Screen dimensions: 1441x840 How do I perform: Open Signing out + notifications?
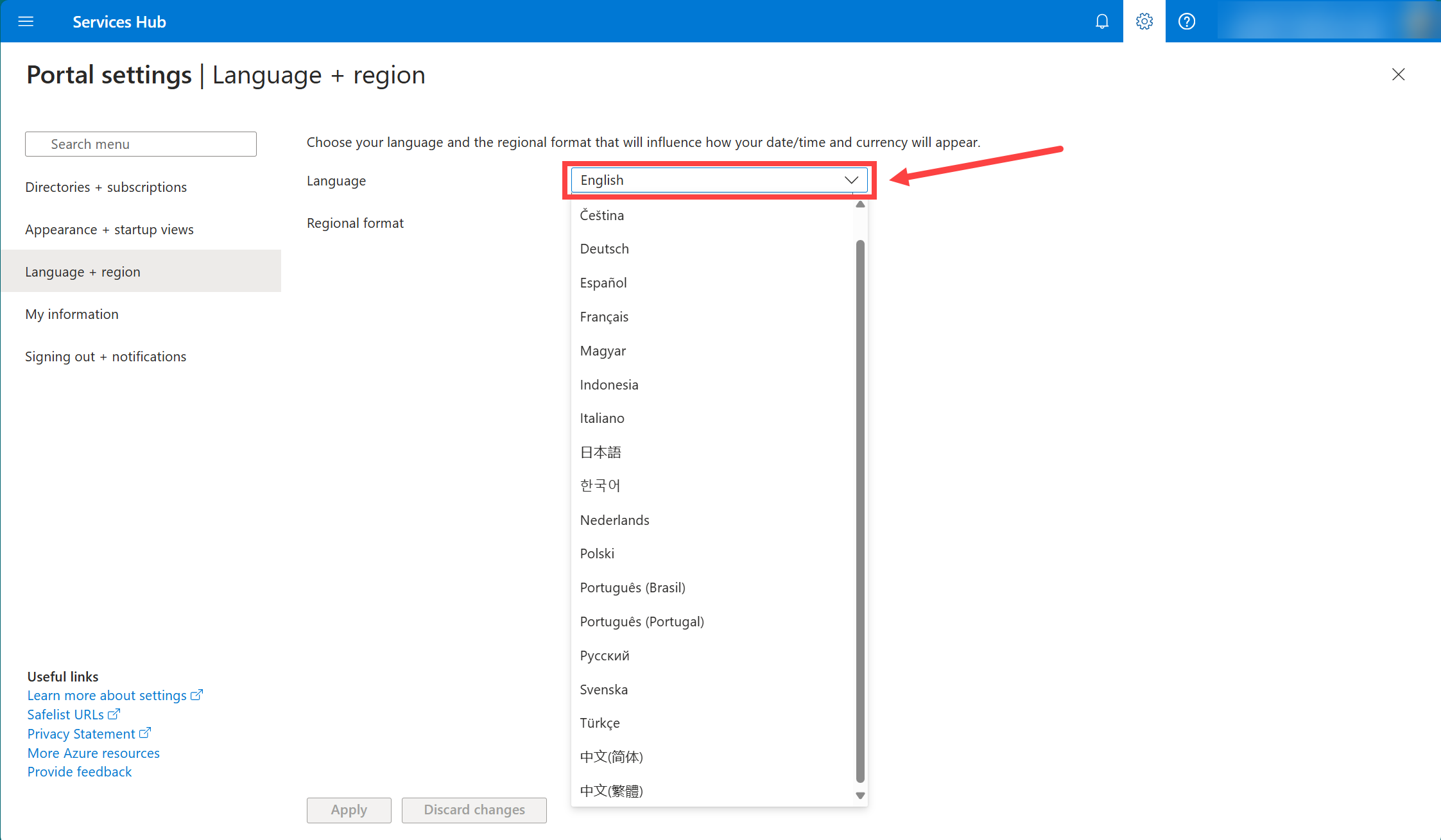tap(105, 357)
